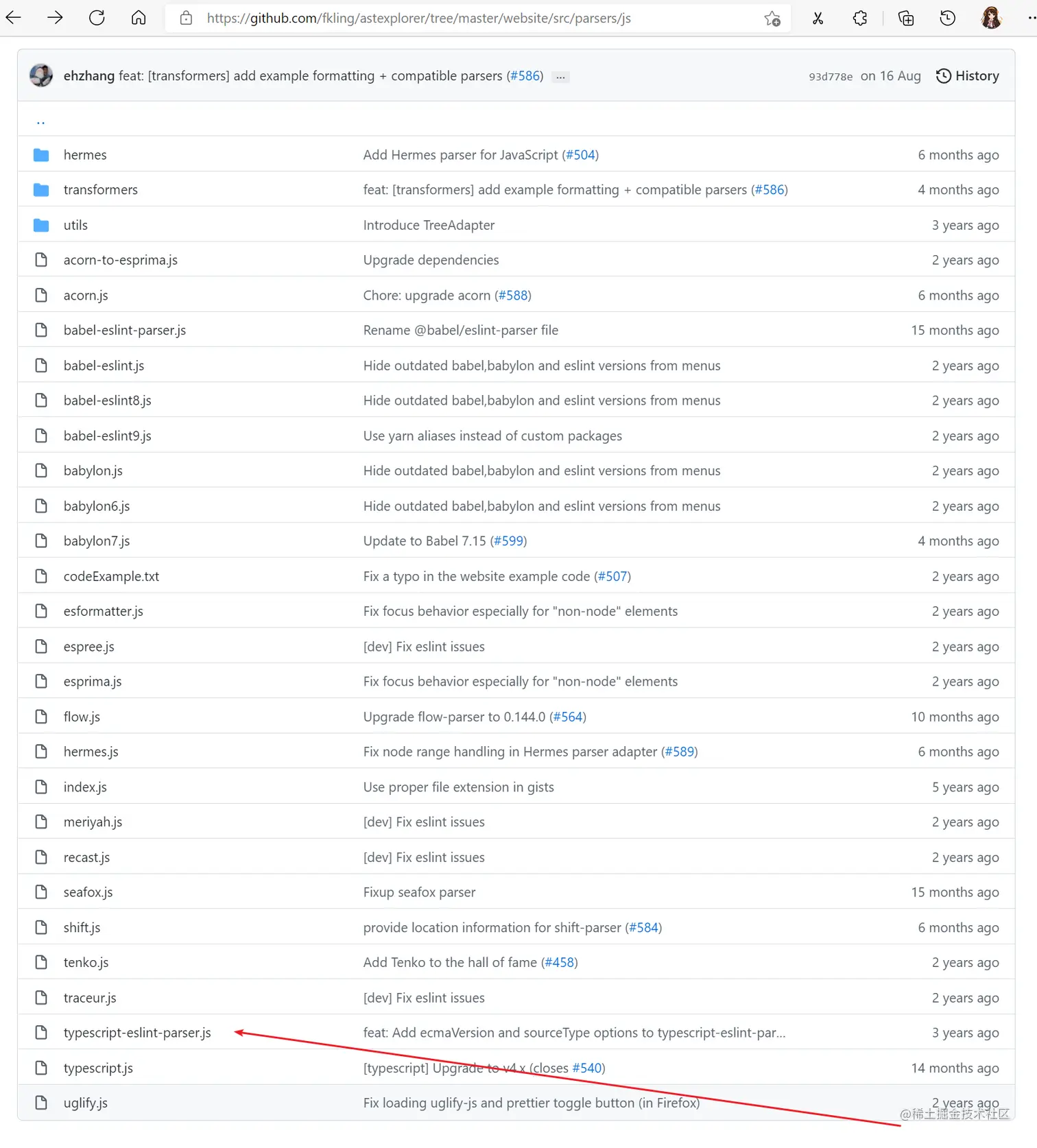Viewport: 1037px width, 1148px height.
Task: Open typescript-eslint-parser.js file
Action: coord(137,1033)
